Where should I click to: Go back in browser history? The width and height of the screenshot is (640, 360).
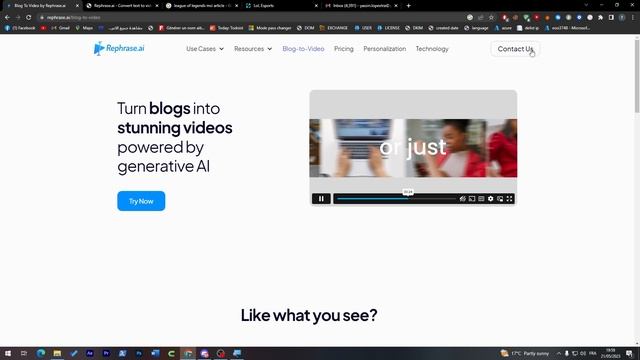[7, 18]
